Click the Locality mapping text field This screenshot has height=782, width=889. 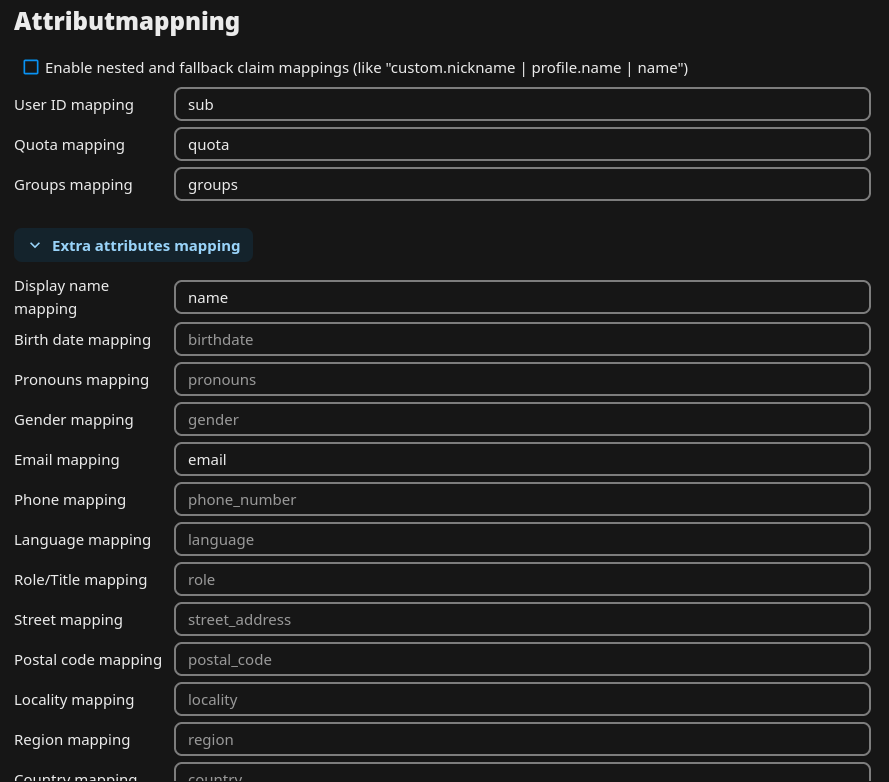[x=522, y=699]
